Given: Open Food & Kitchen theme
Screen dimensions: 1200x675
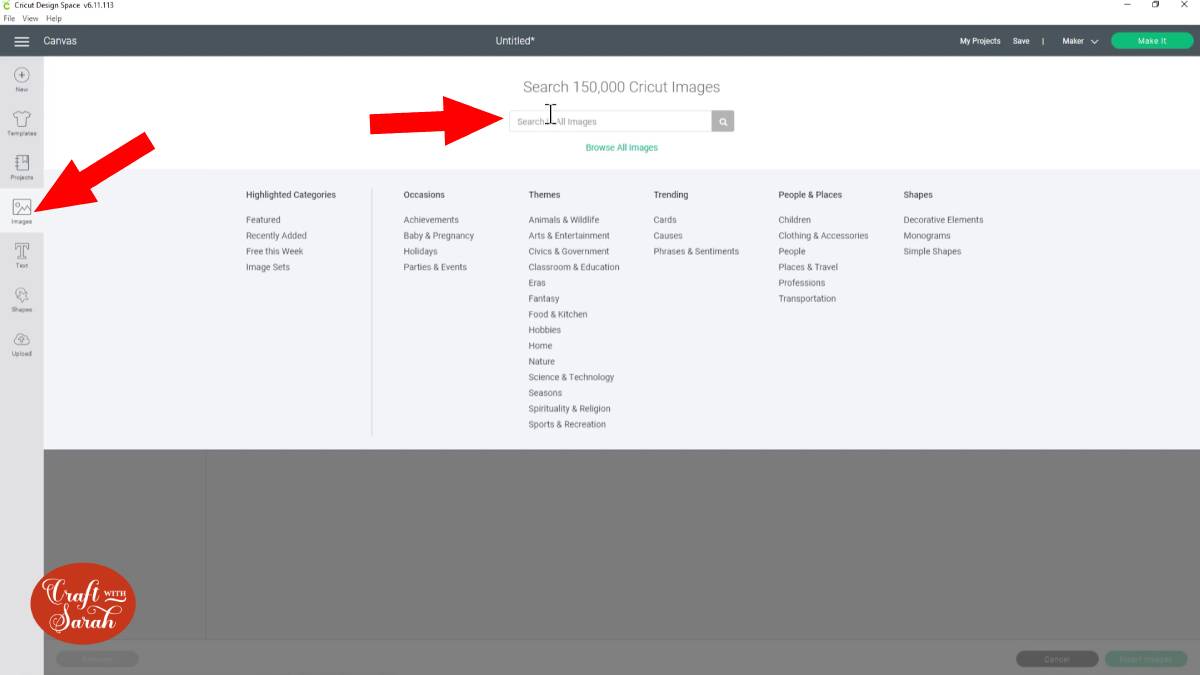Looking at the screenshot, I should click(x=558, y=314).
